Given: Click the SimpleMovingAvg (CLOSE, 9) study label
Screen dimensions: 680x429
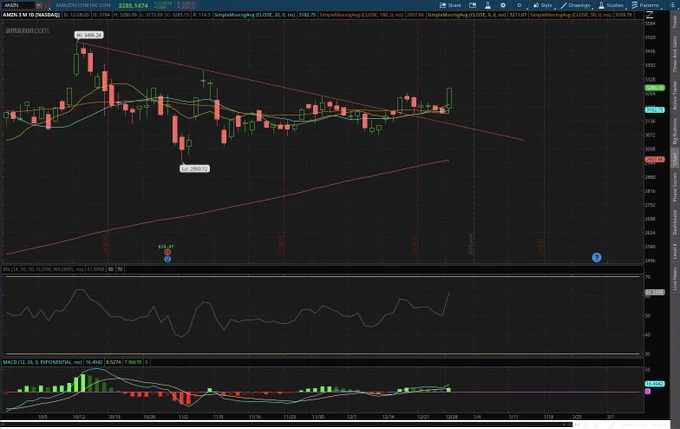Looking at the screenshot, I should tap(467, 15).
